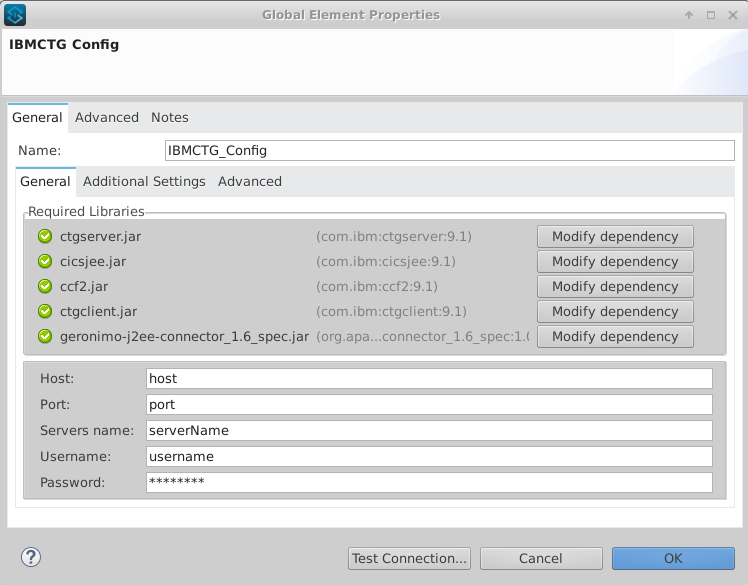Click green check icon beside ccf2.jar
Viewport: 748px width, 585px height.
tap(45, 287)
